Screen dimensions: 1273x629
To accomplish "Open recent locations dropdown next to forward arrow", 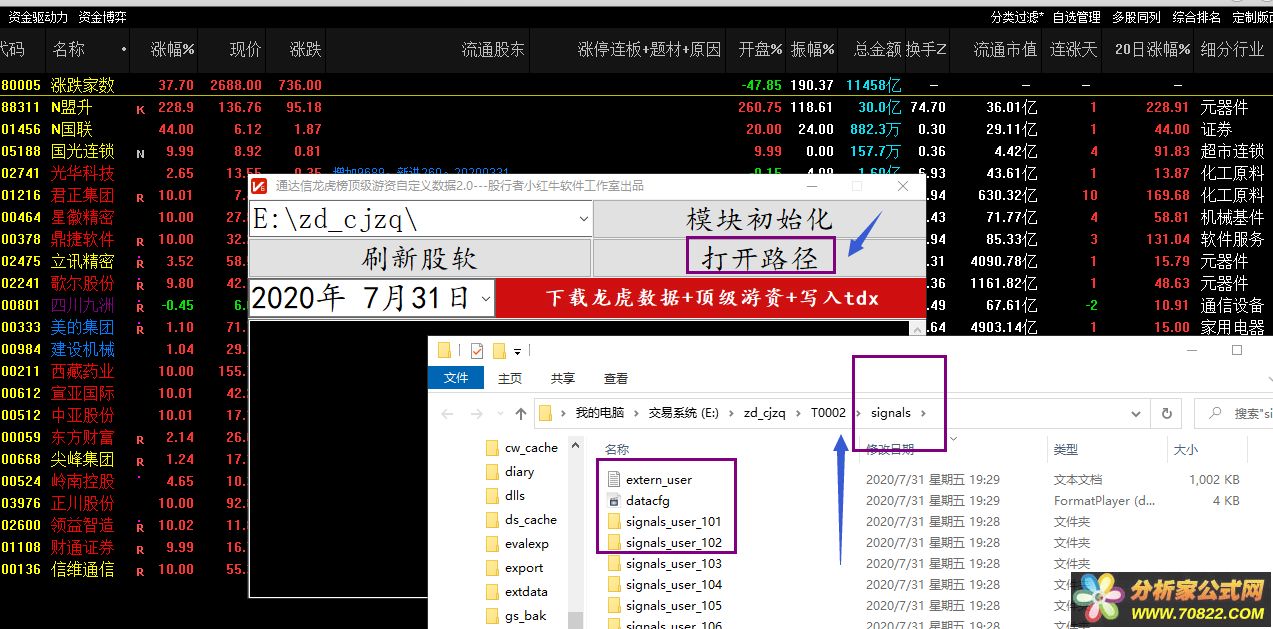I will coord(498,414).
